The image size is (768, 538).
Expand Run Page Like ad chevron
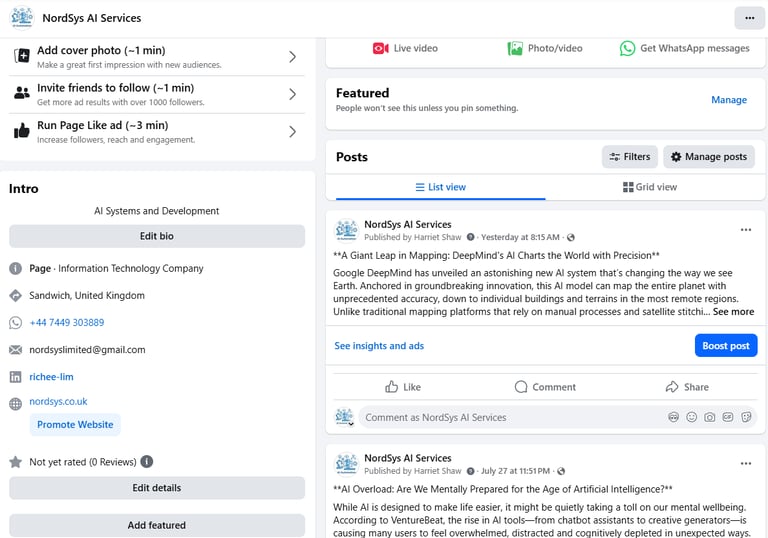tap(292, 131)
